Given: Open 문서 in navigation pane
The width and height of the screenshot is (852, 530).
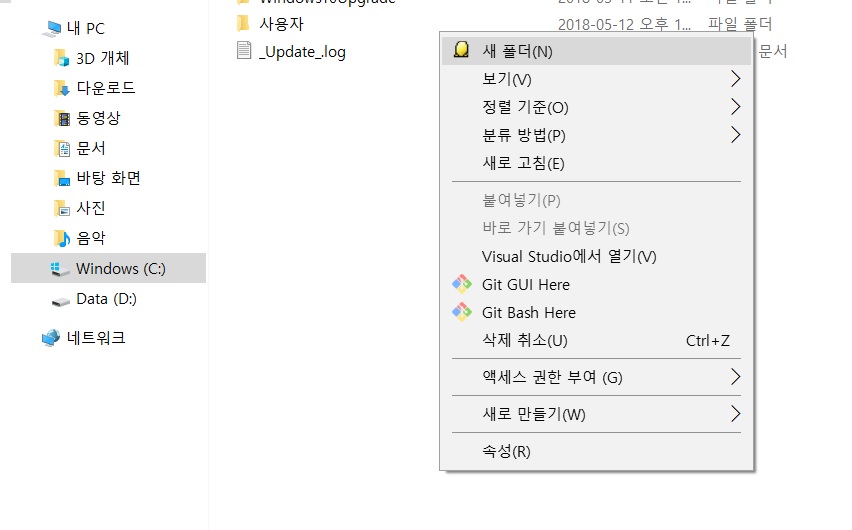Looking at the screenshot, I should pos(91,148).
